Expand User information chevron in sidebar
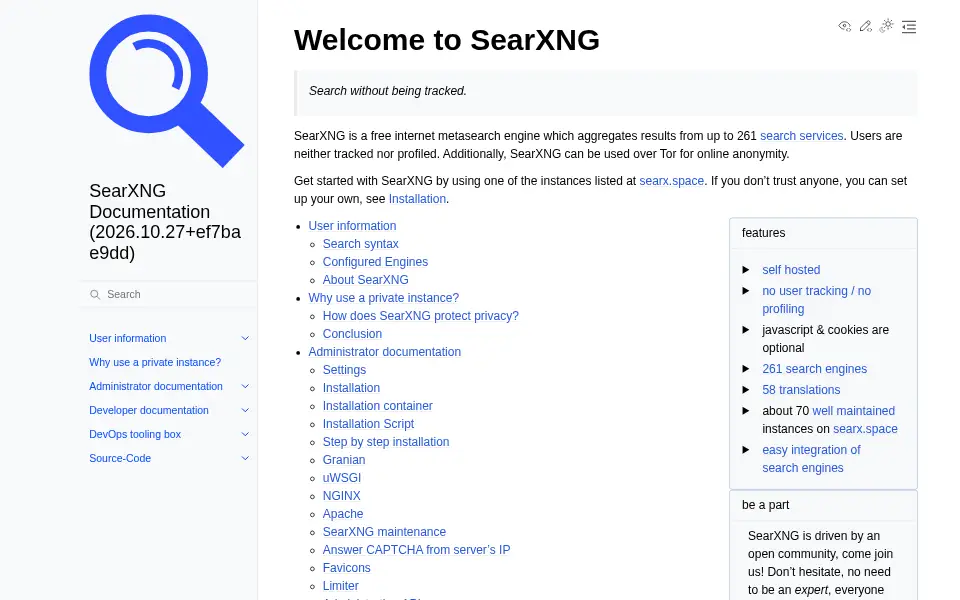 (x=245, y=339)
